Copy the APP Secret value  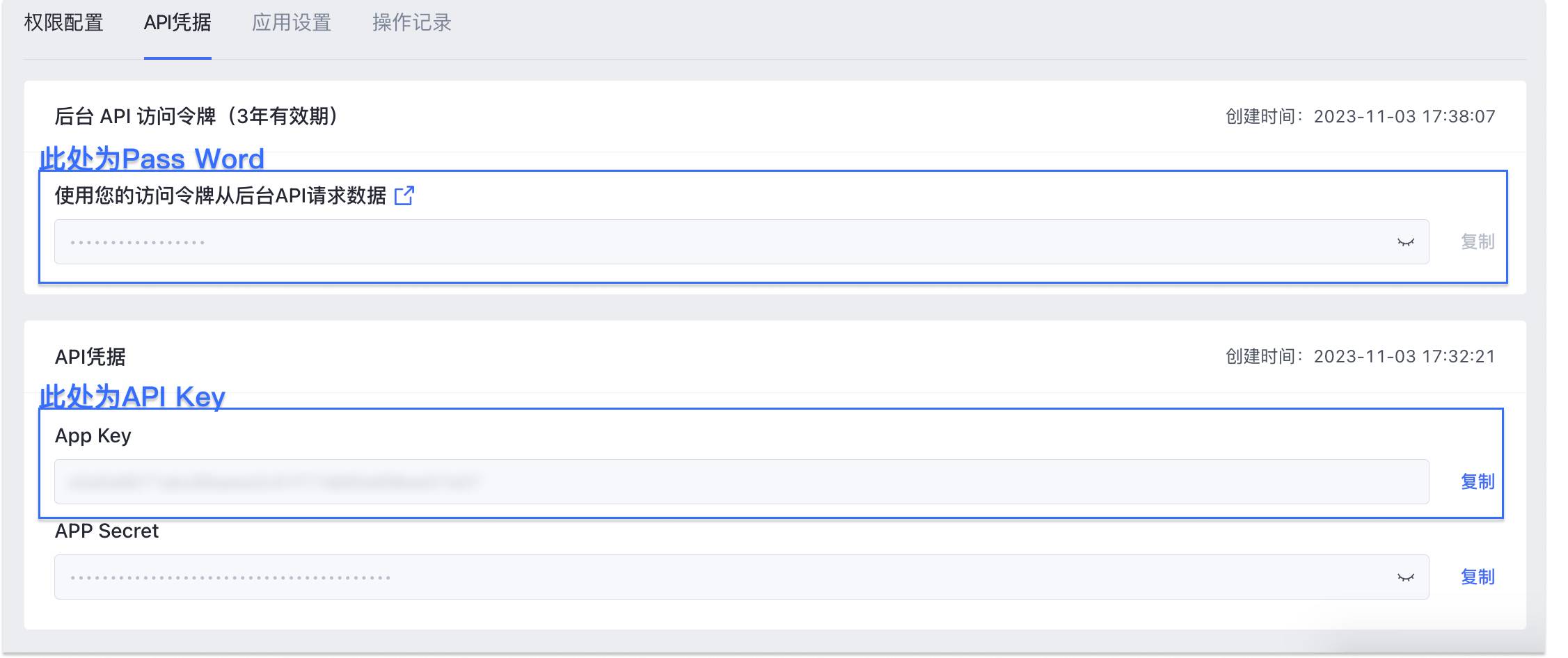pyautogui.click(x=1478, y=577)
